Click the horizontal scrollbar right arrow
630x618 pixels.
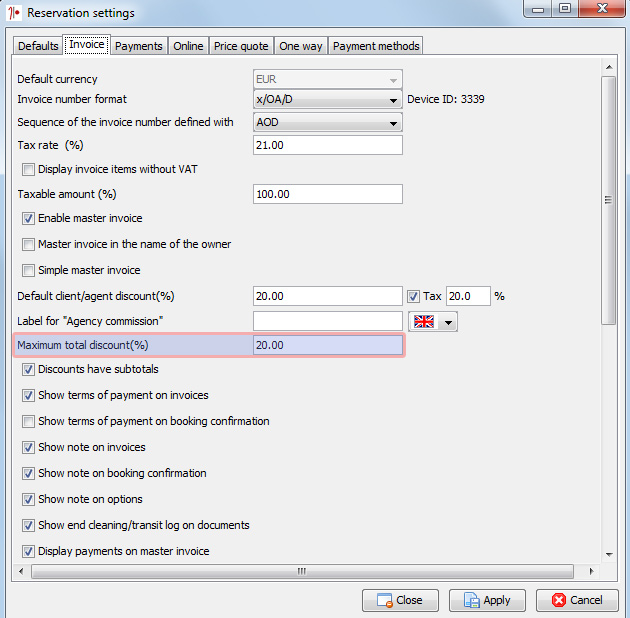click(x=591, y=571)
